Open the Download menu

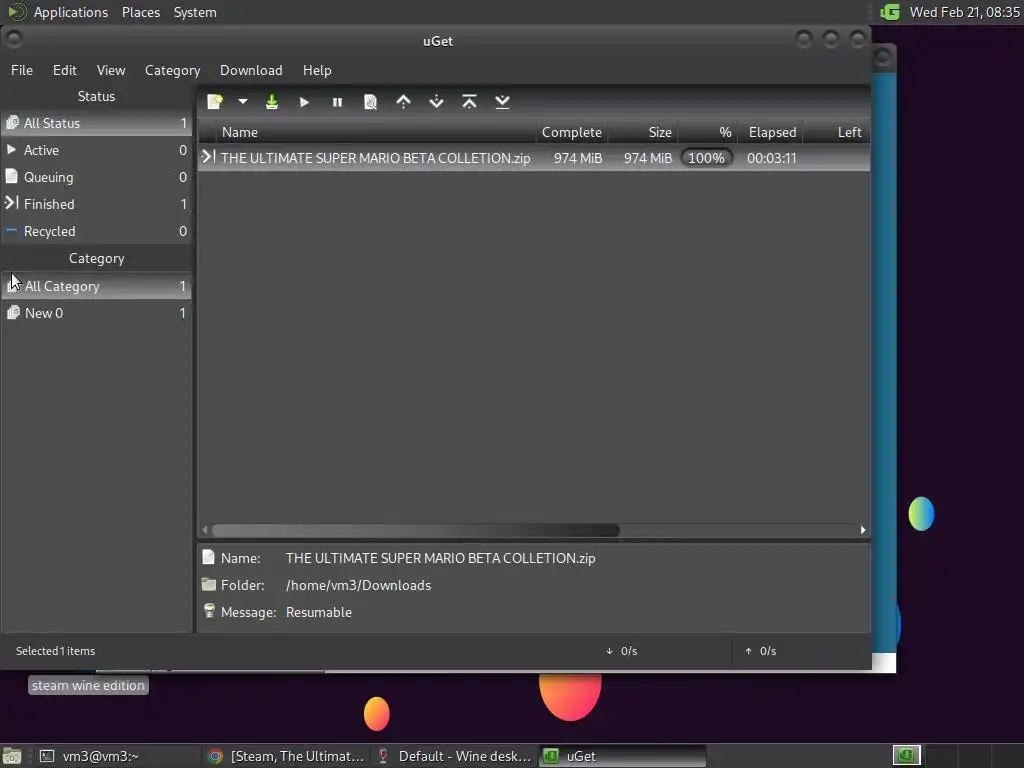coord(251,70)
